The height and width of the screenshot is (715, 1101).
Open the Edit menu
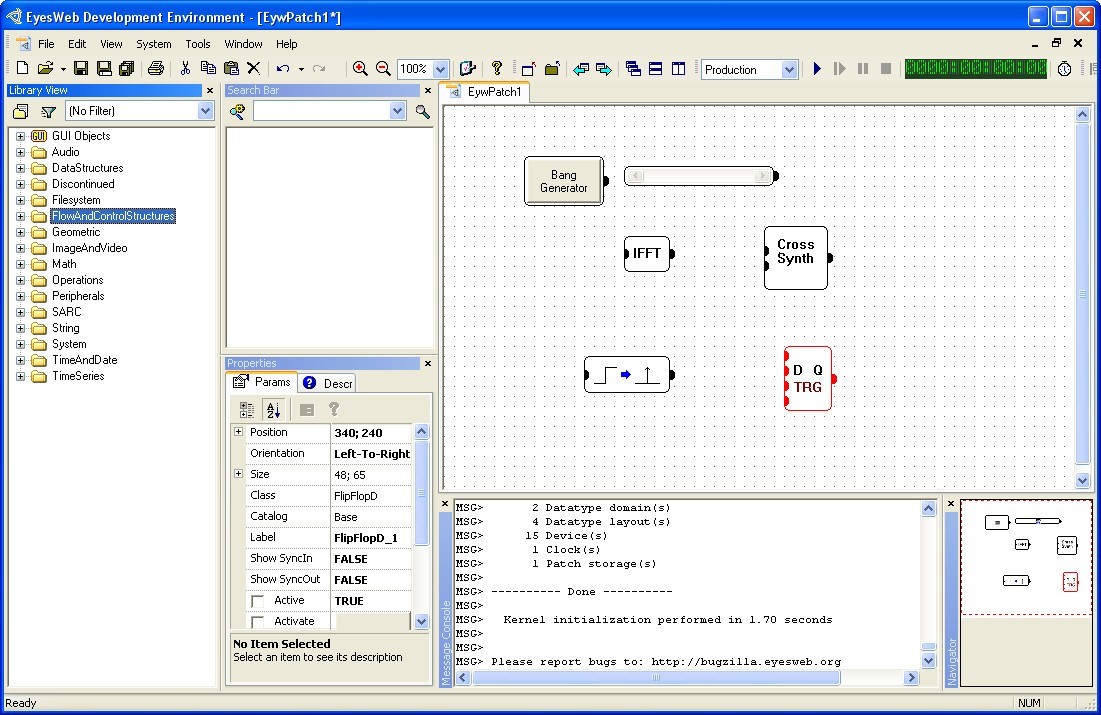77,44
